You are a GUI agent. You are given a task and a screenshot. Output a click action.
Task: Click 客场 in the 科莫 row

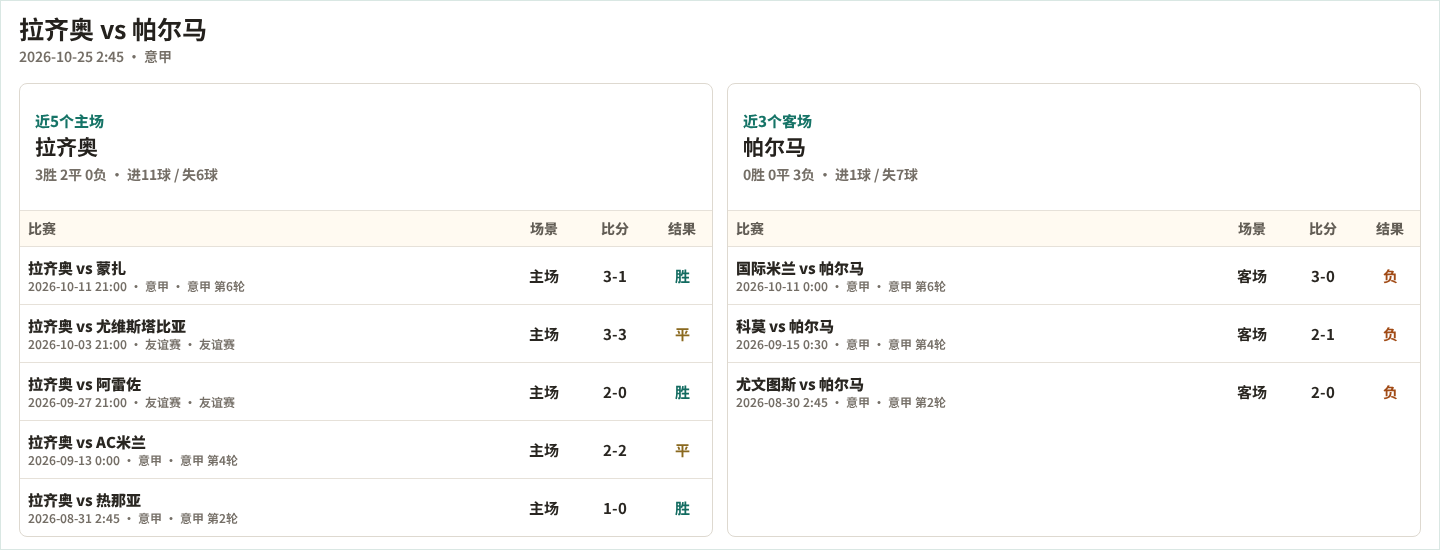click(x=1252, y=334)
